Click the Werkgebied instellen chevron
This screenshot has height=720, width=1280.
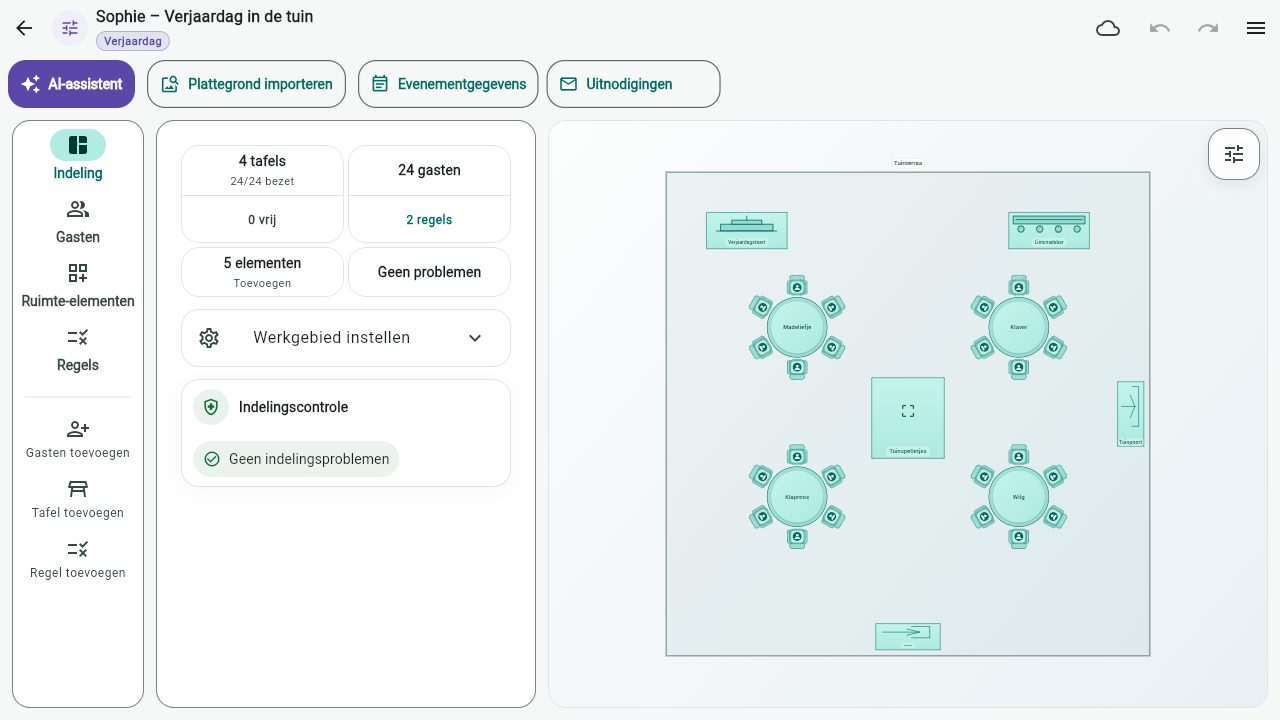pos(475,338)
